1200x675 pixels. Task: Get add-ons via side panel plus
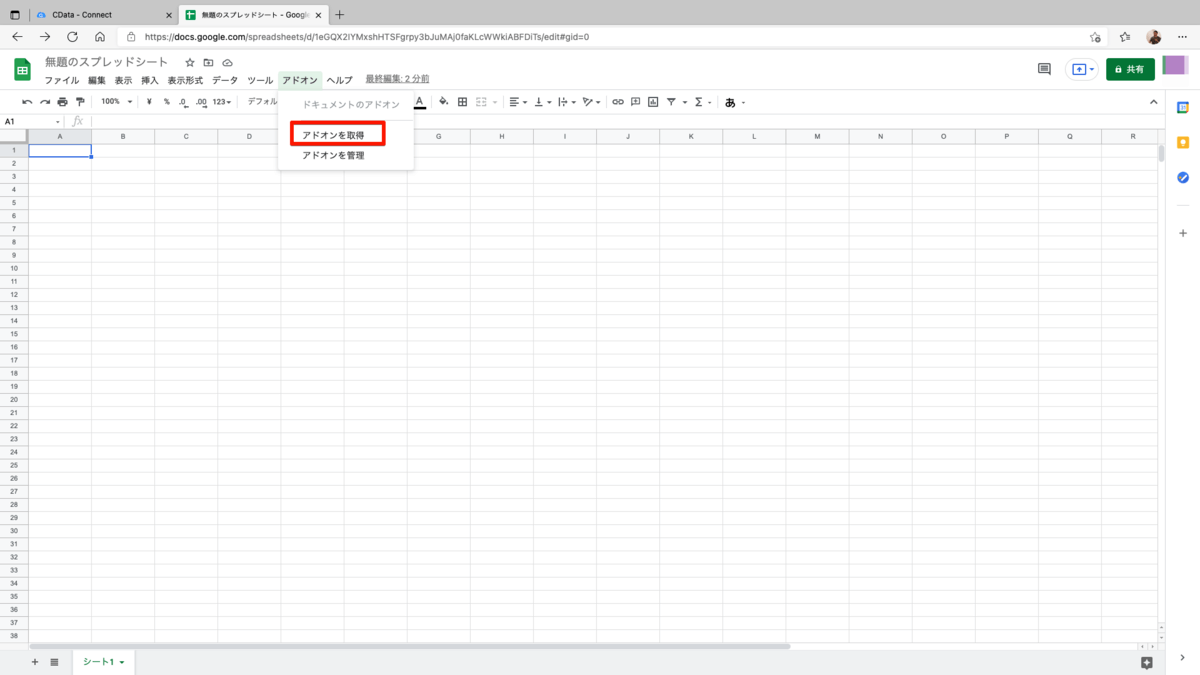pyautogui.click(x=1183, y=233)
